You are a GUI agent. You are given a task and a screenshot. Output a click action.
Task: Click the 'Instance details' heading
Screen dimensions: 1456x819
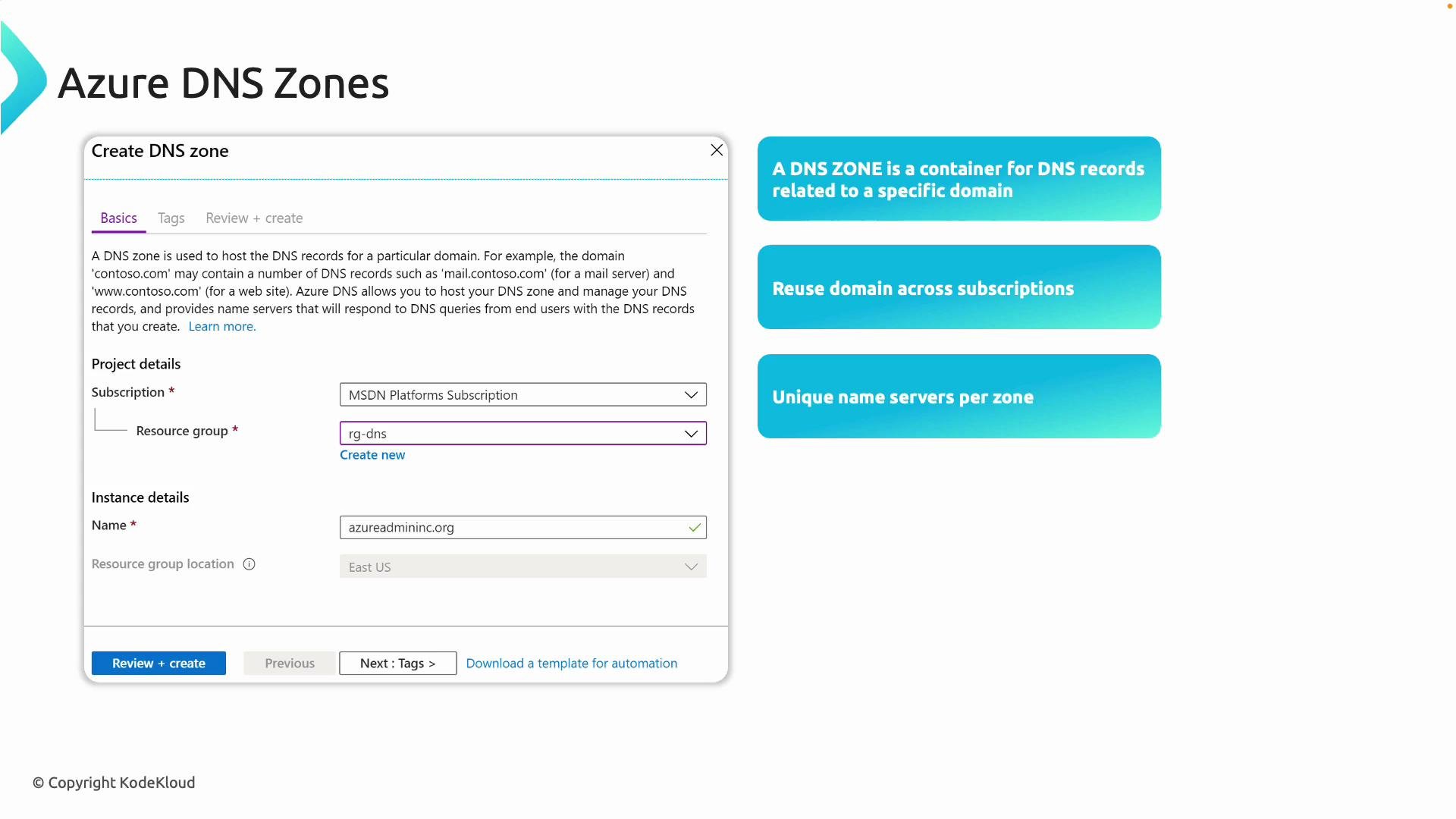140,497
